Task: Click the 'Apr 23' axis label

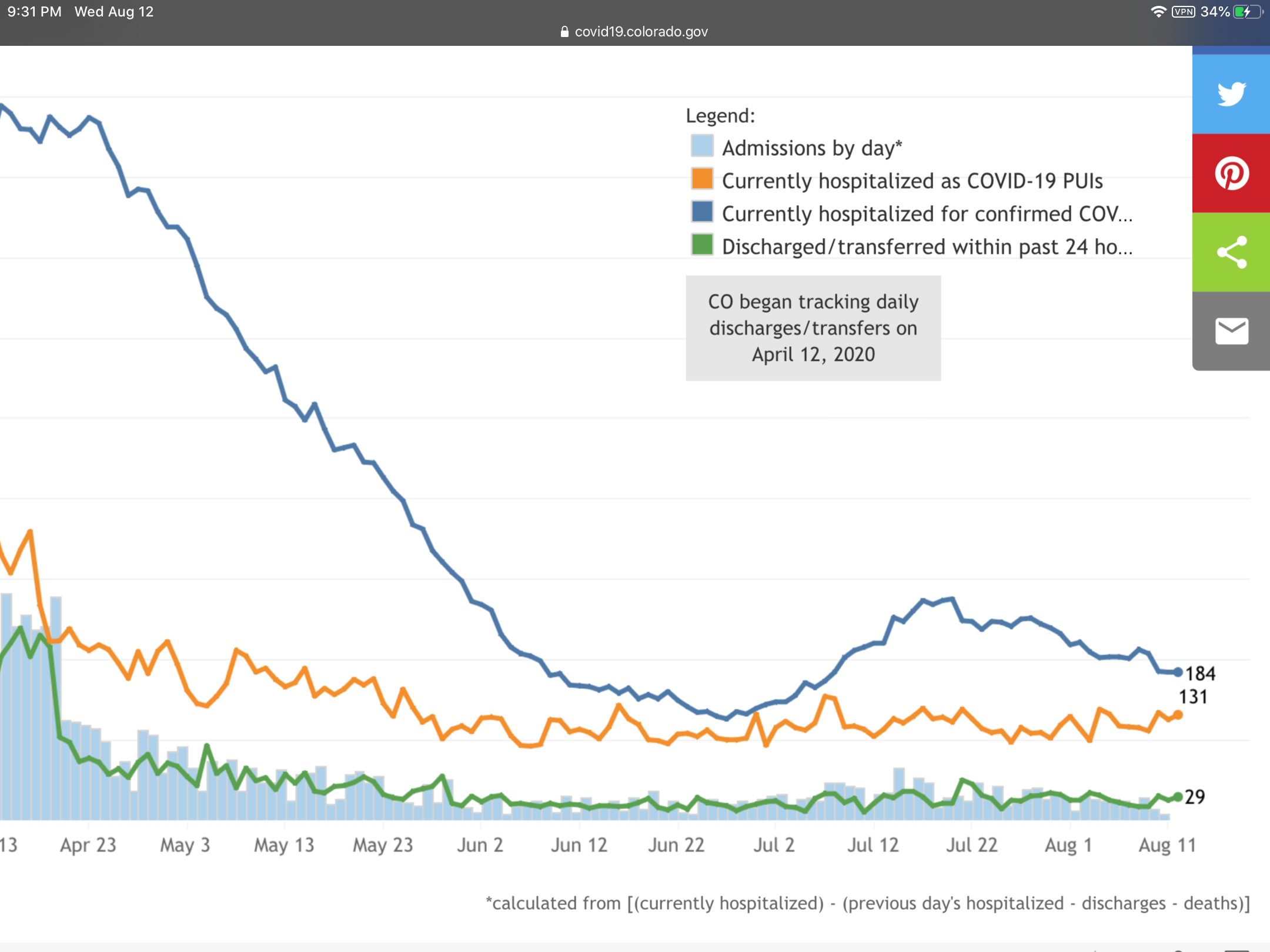Action: click(x=88, y=845)
